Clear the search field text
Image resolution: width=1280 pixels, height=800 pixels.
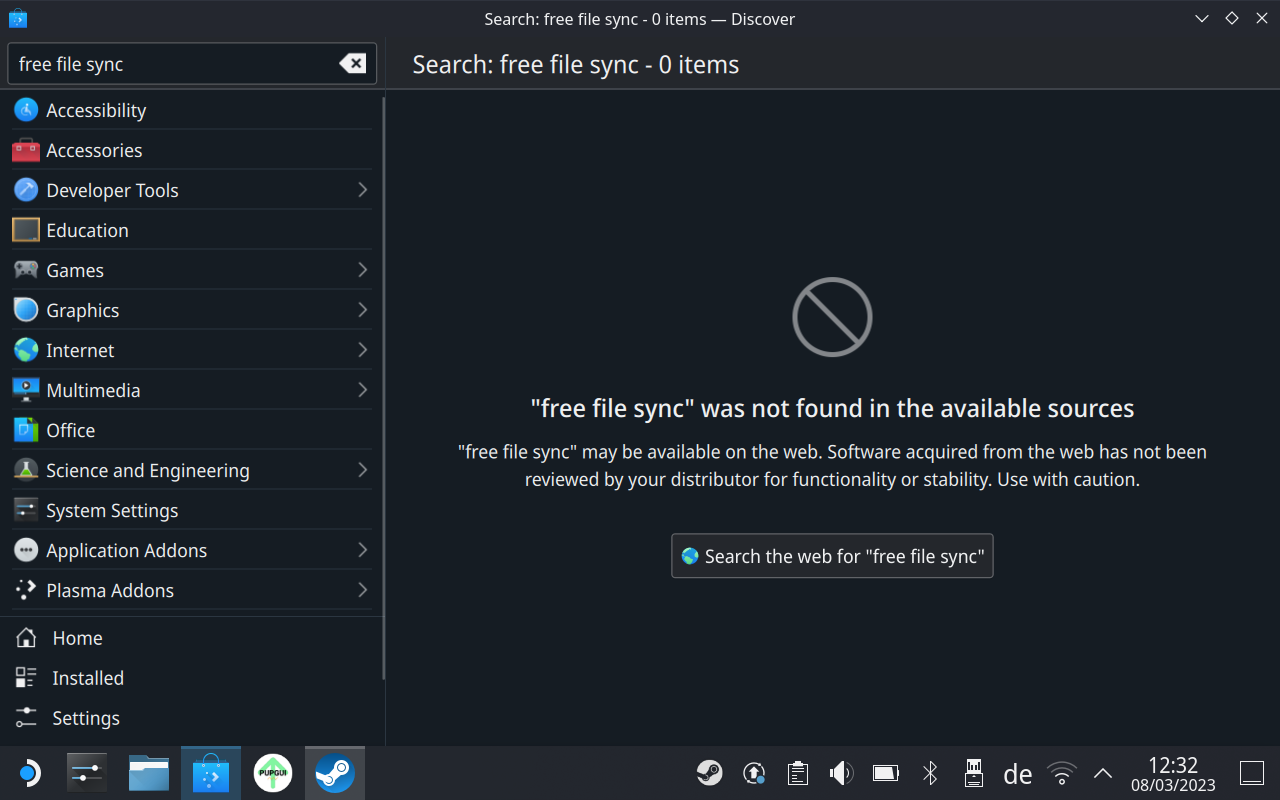(352, 64)
